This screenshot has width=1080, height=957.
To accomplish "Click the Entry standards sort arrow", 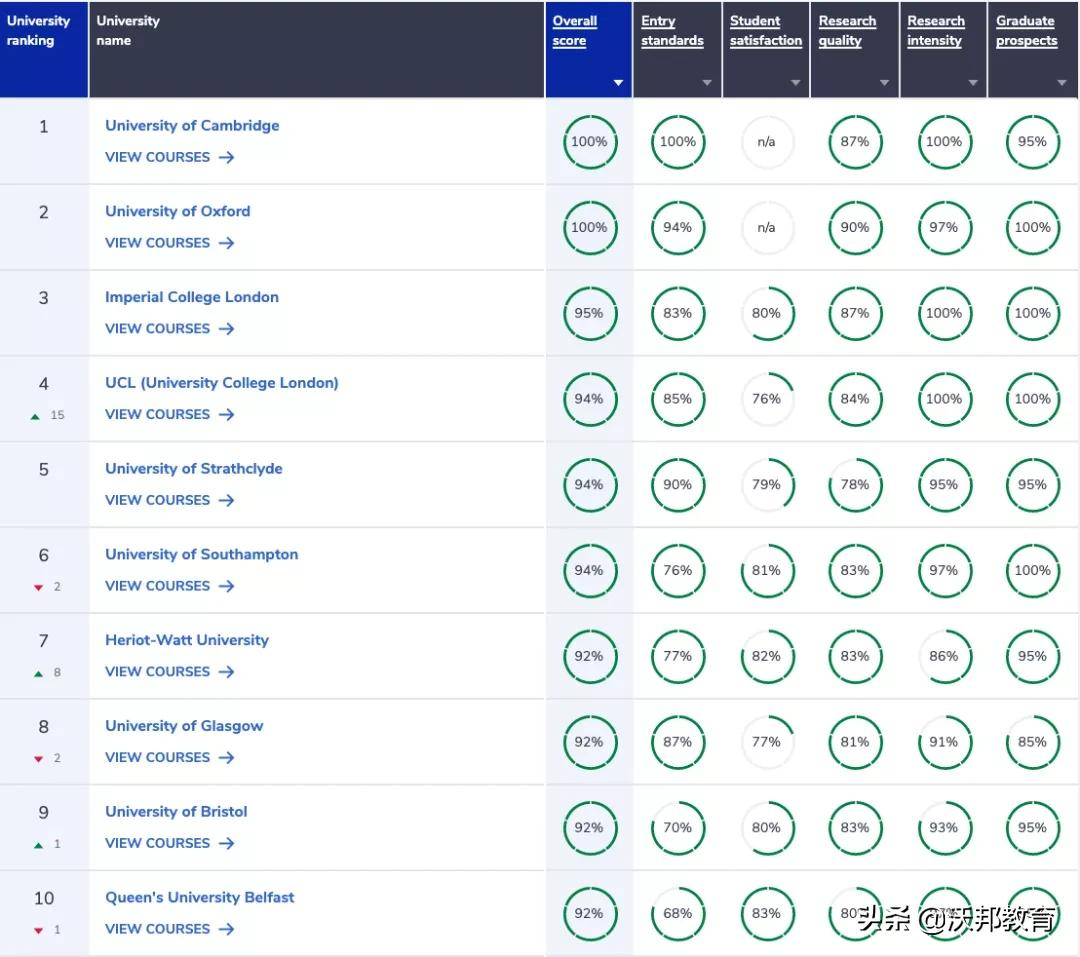I will tap(707, 83).
